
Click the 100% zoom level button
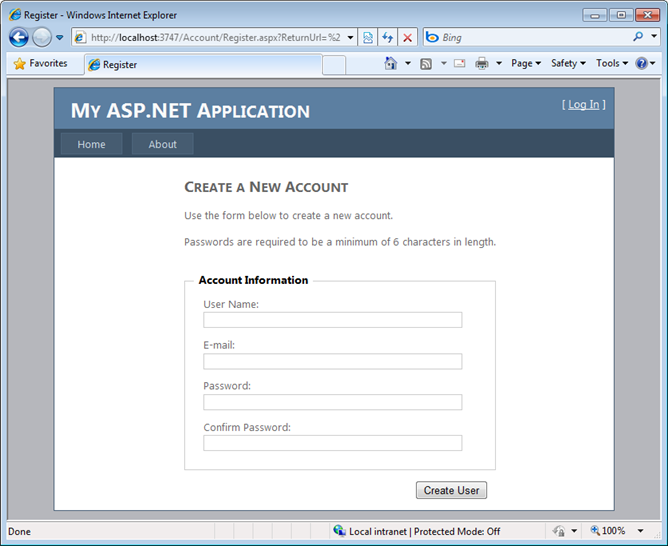tap(608, 531)
